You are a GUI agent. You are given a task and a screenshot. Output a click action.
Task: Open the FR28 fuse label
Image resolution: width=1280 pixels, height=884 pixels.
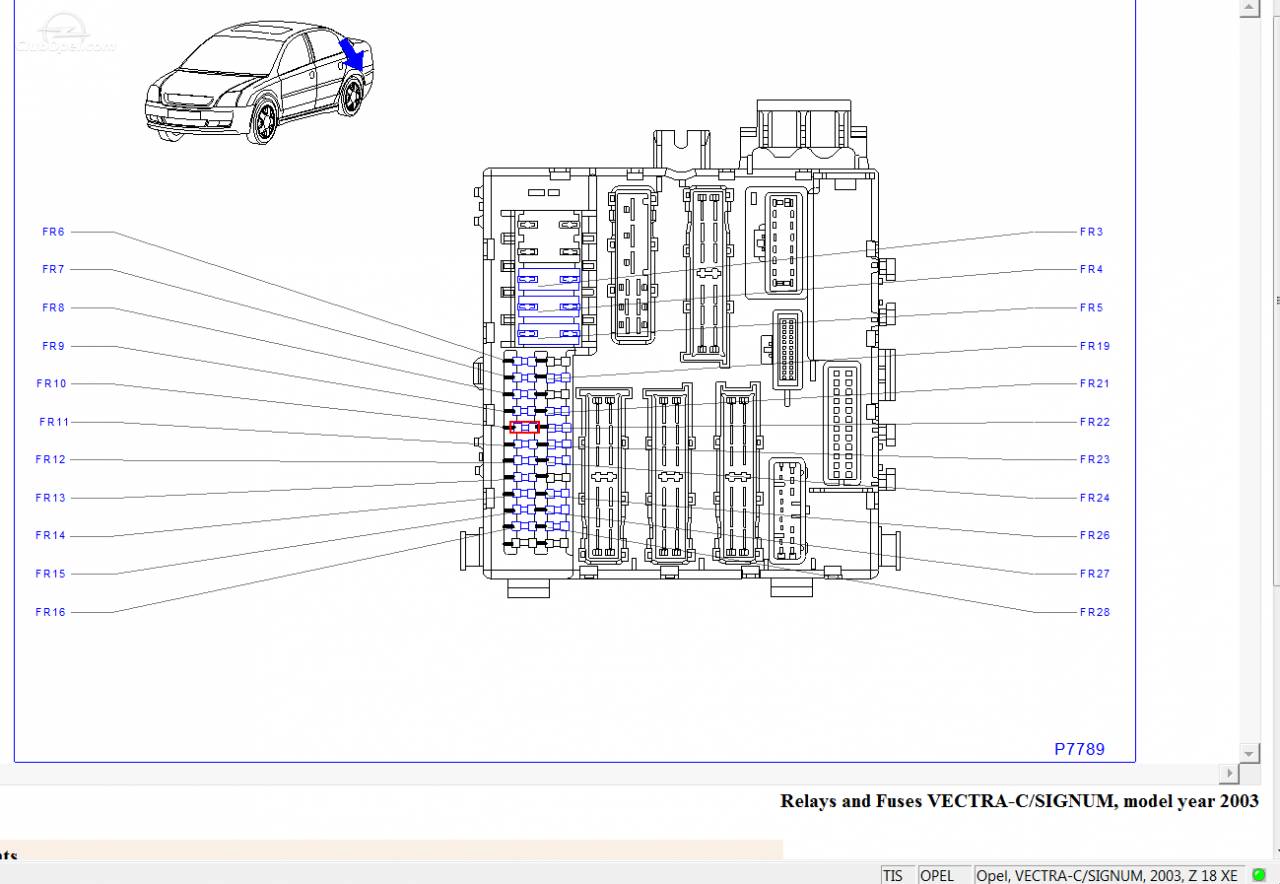click(x=1095, y=612)
